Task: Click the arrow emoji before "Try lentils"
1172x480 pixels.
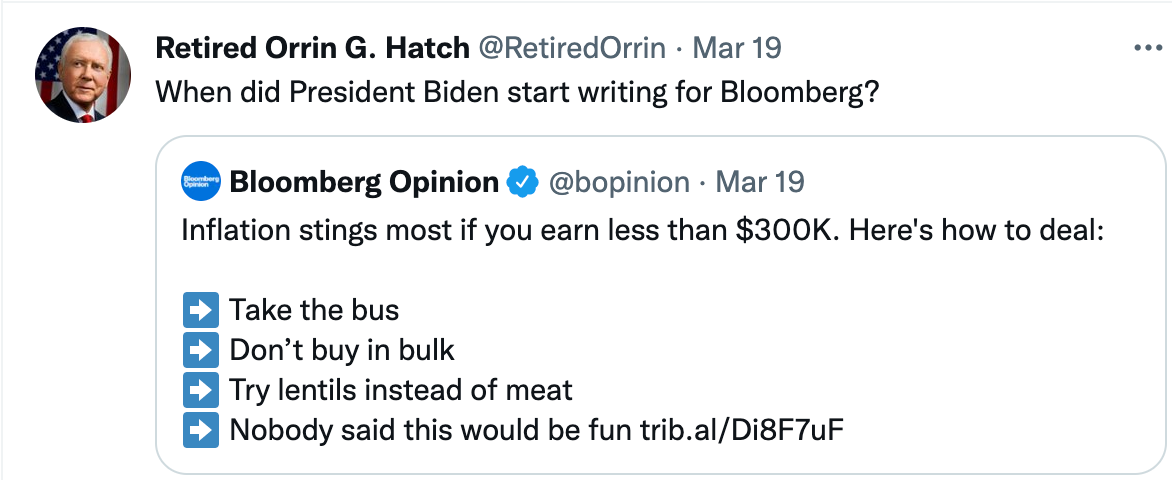Action: coord(201,390)
